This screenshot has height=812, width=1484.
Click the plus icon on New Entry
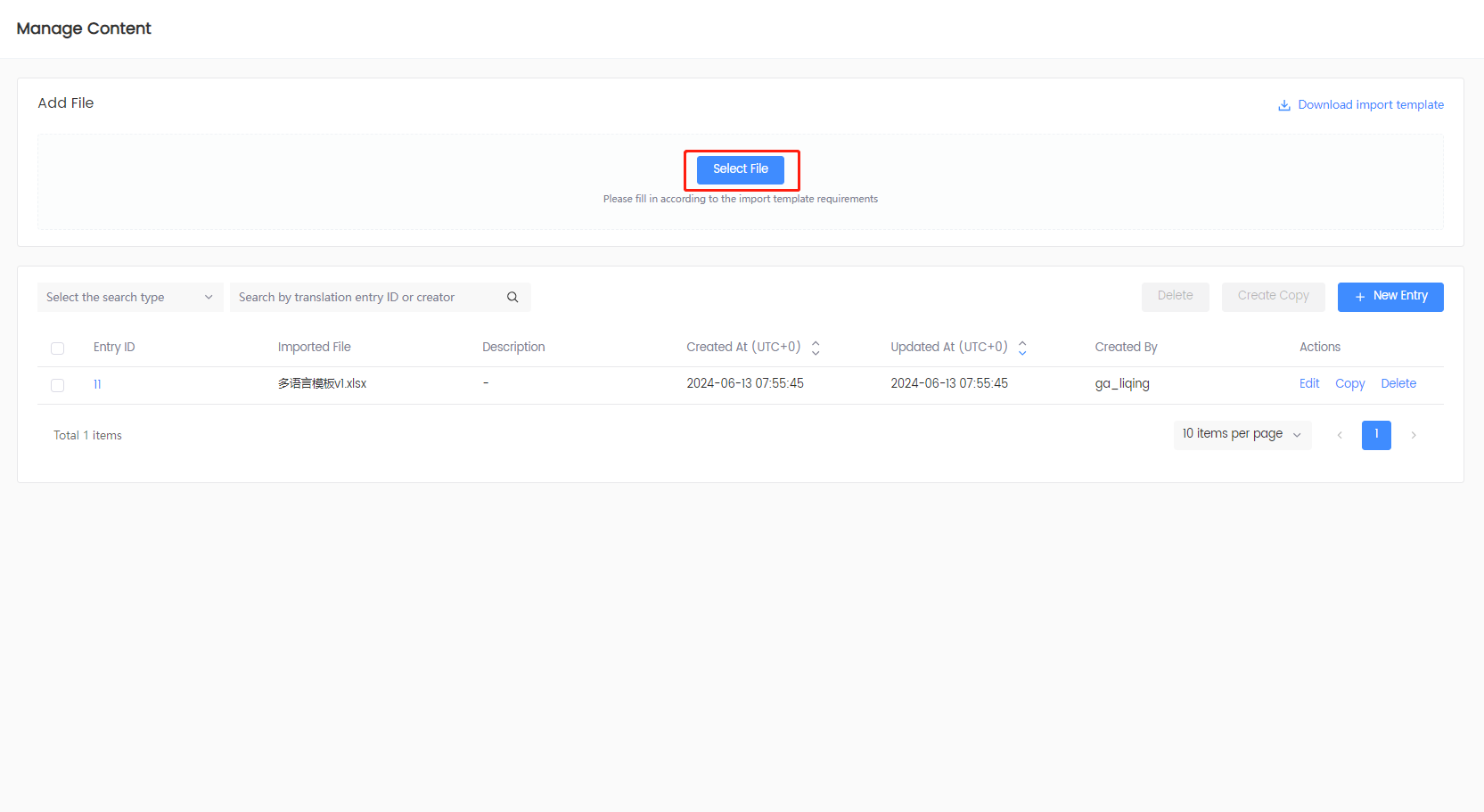point(1360,297)
